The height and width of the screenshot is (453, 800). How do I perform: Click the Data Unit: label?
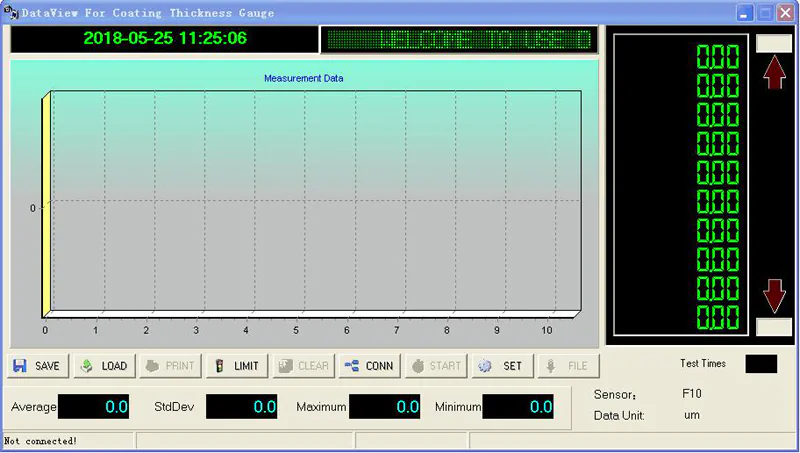pos(619,416)
